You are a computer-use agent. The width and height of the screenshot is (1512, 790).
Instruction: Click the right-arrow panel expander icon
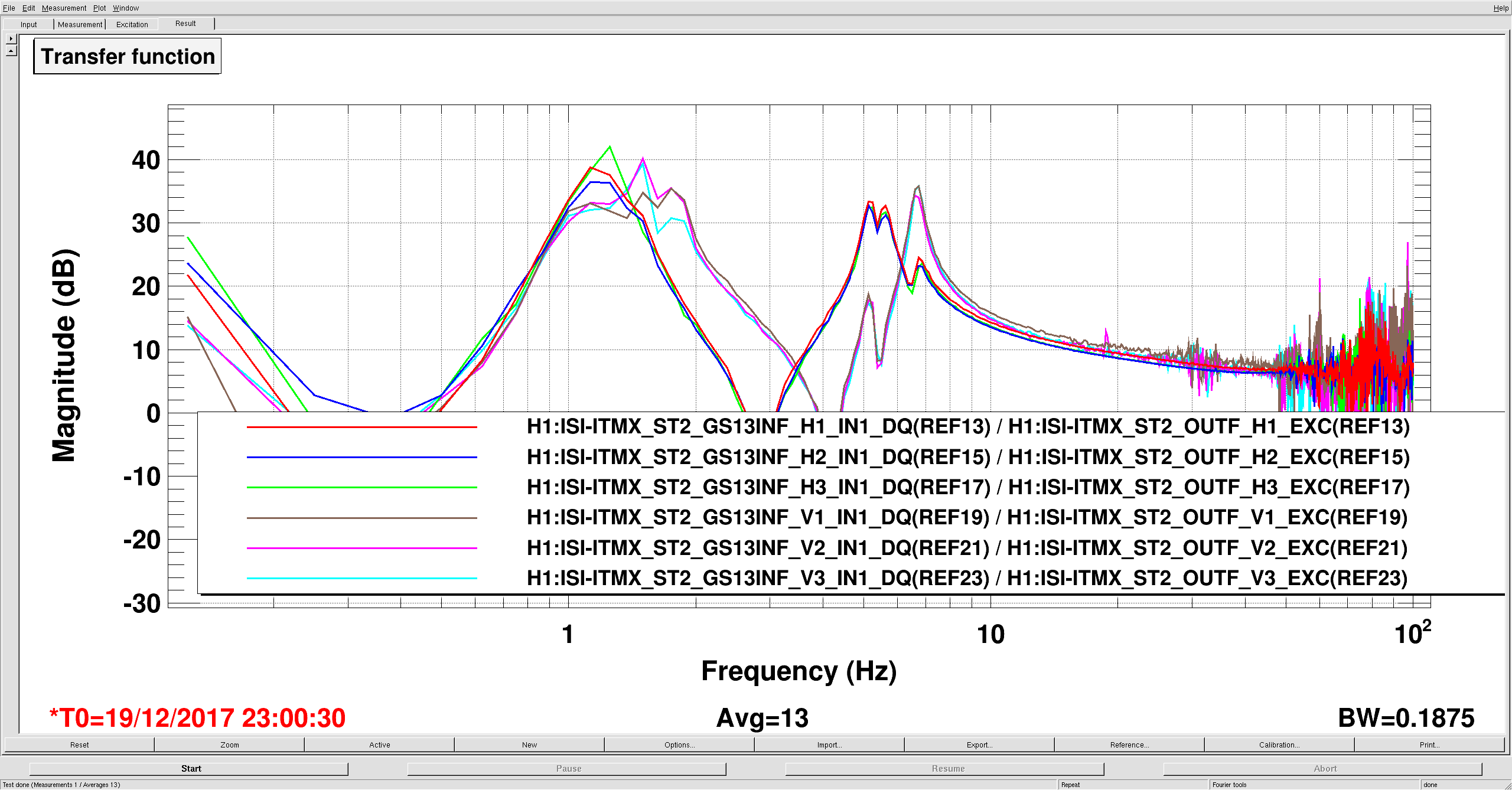click(x=11, y=39)
